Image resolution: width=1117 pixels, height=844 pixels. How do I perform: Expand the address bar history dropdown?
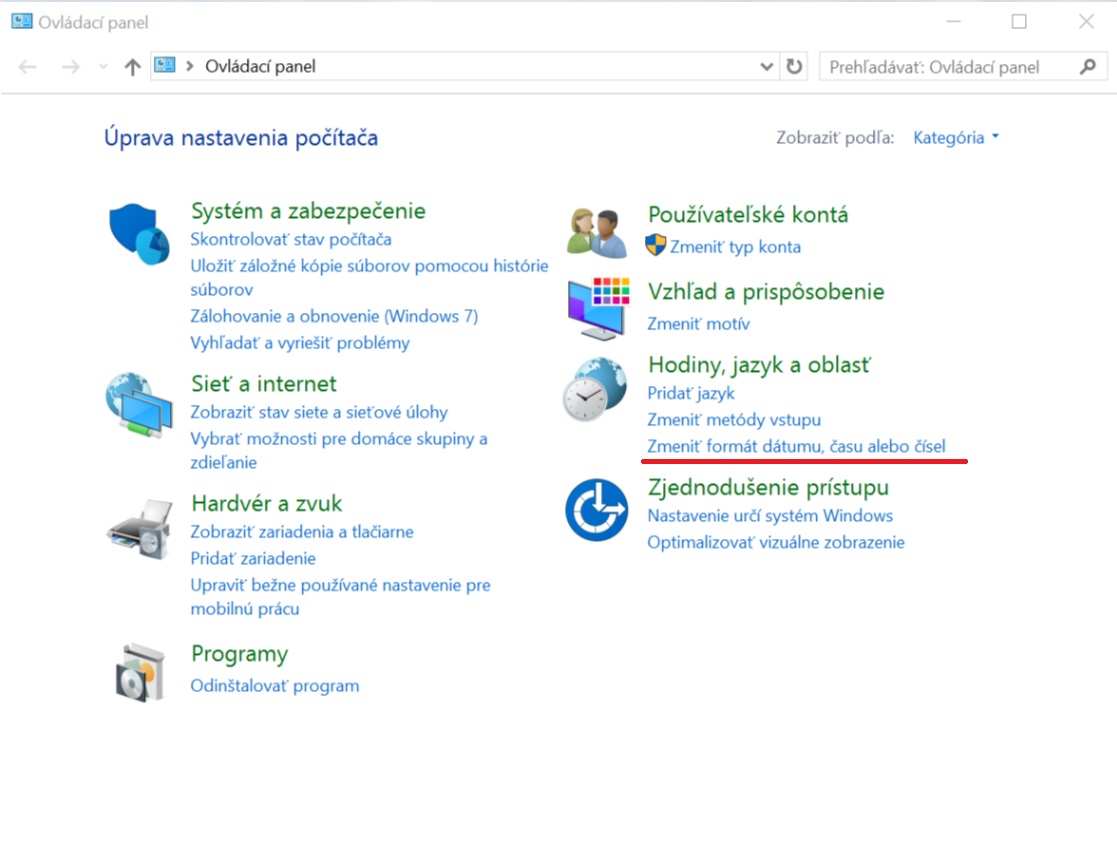coord(767,66)
